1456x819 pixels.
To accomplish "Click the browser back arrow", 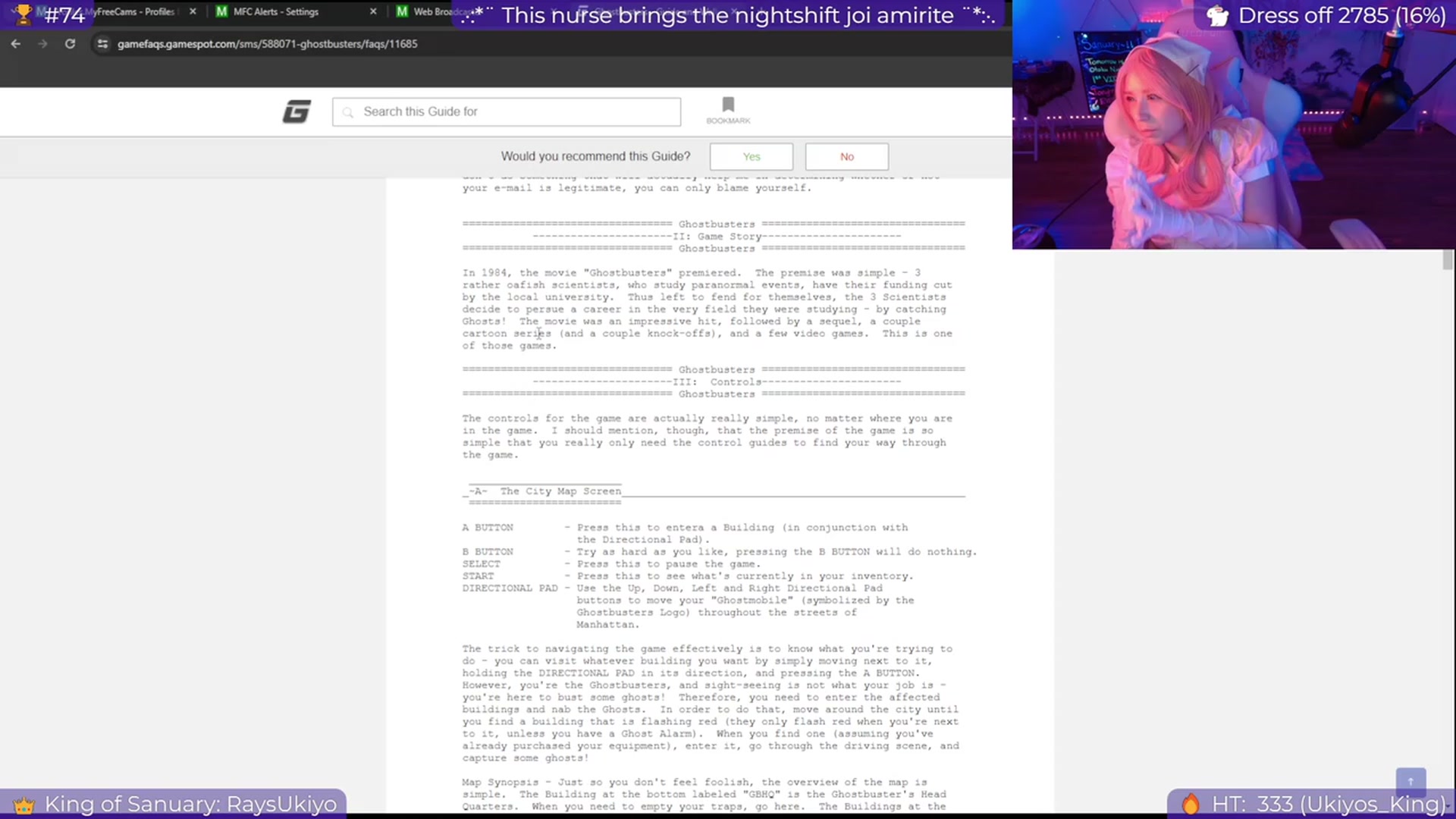I will click(16, 44).
